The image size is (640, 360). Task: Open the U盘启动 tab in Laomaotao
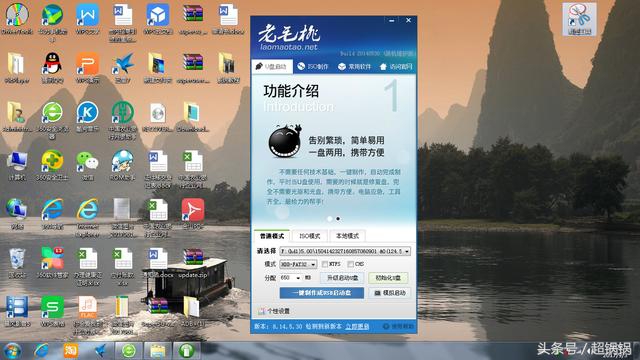(x=272, y=67)
